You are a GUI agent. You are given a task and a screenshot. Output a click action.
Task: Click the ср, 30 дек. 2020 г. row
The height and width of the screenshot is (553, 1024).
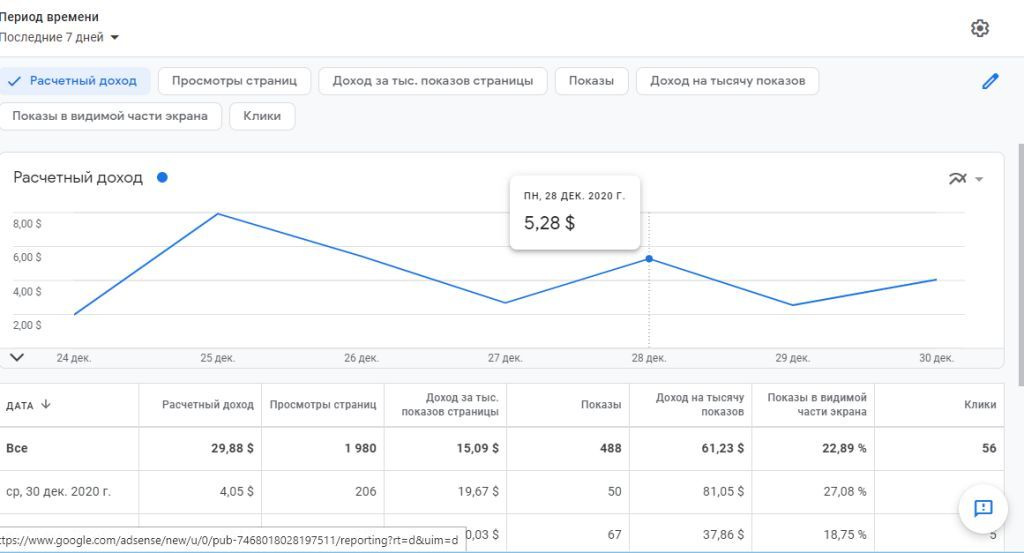coord(59,491)
